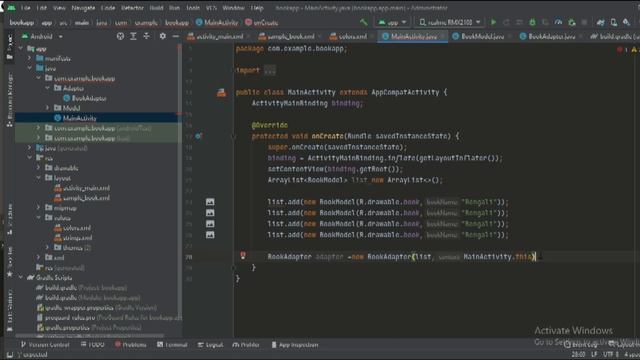Expand the drawable folder
Image resolution: width=640 pixels, height=360 pixels.
[x=38, y=168]
